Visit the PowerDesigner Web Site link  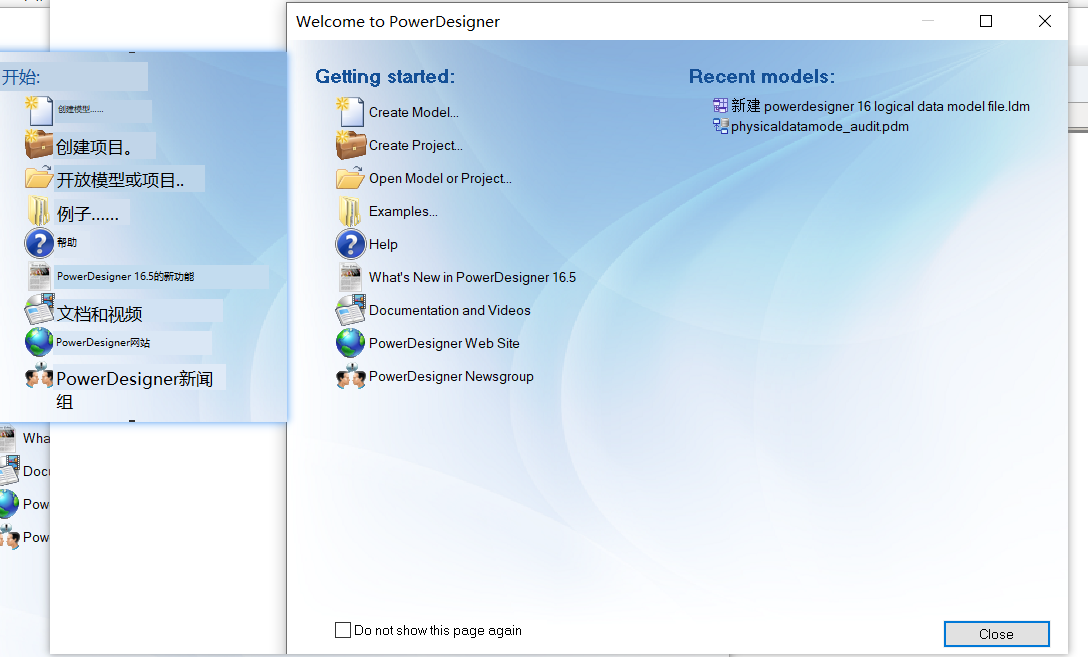point(444,343)
